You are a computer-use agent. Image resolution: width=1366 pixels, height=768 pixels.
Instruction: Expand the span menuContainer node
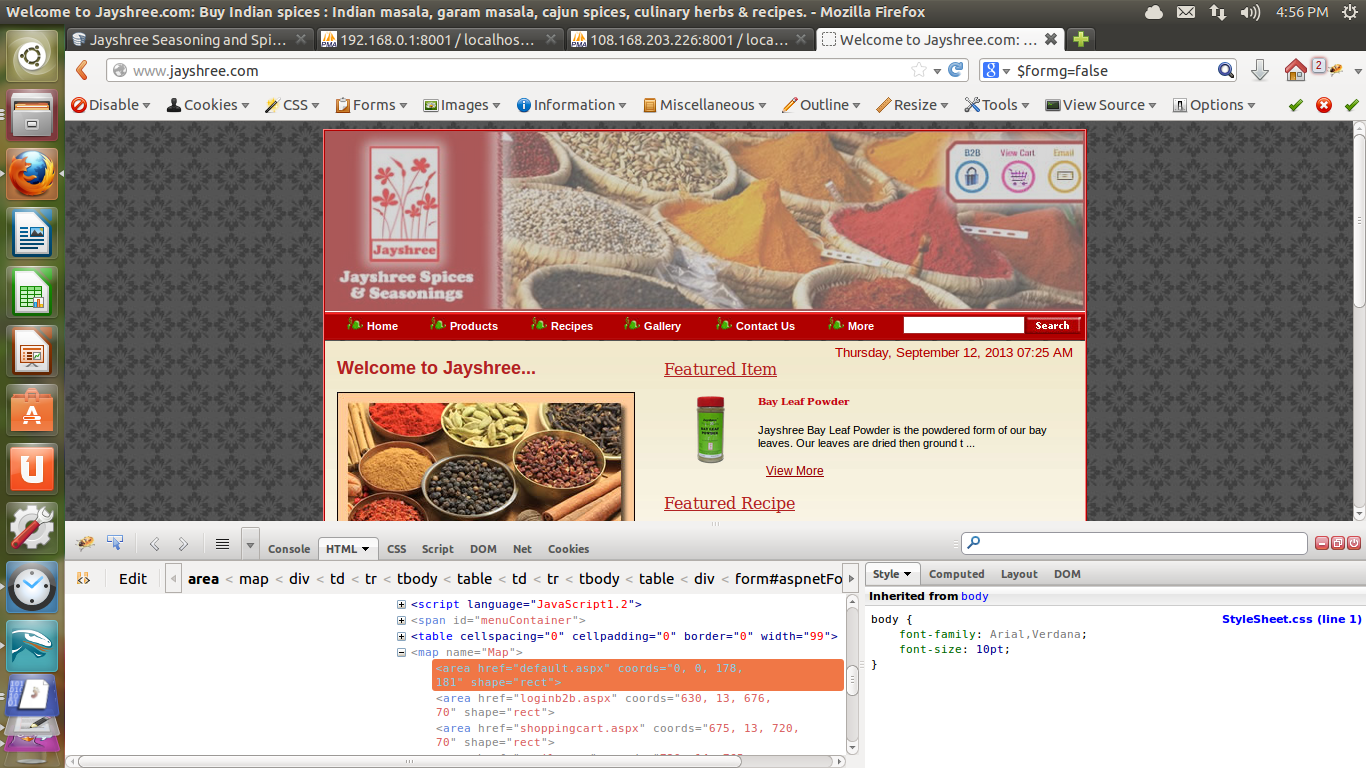click(x=402, y=620)
